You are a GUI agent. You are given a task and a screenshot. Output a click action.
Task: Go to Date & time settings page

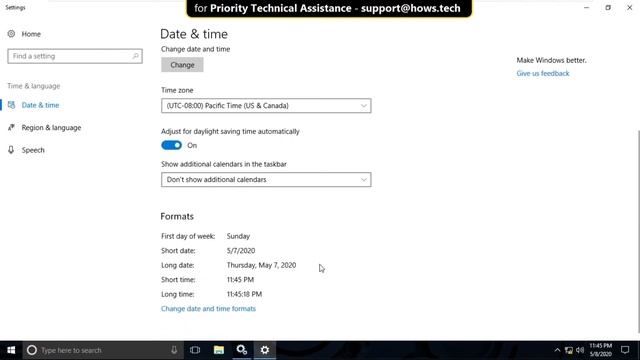click(40, 105)
